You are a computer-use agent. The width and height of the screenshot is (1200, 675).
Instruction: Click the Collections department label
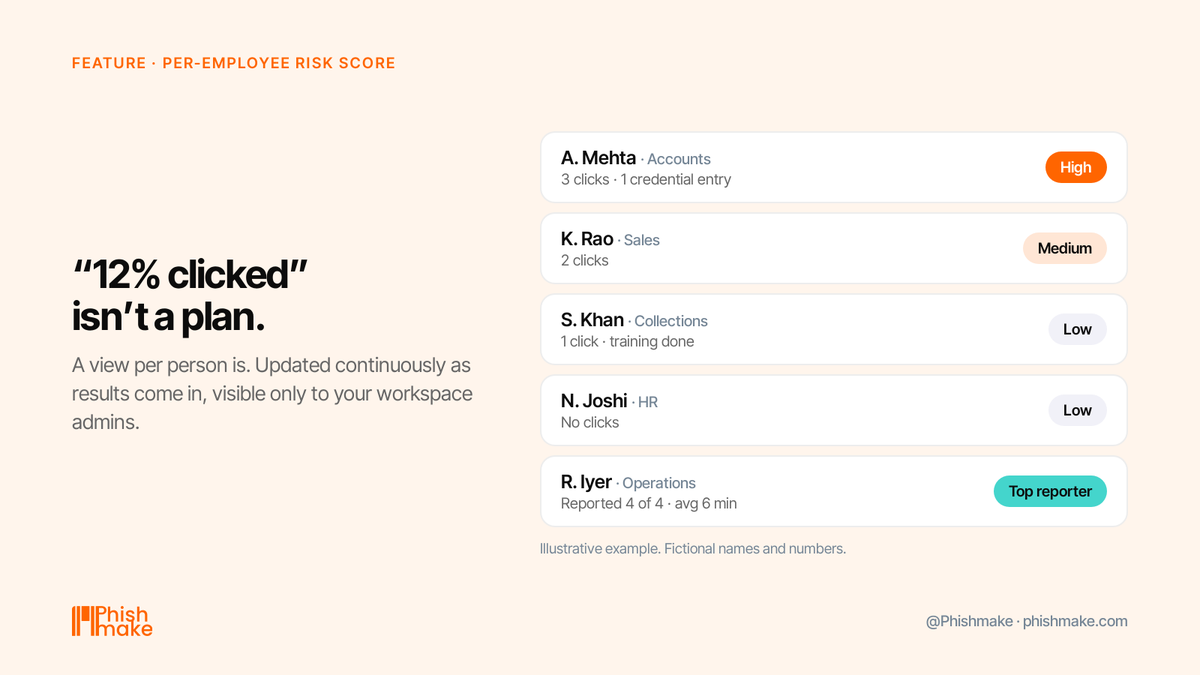coord(671,321)
